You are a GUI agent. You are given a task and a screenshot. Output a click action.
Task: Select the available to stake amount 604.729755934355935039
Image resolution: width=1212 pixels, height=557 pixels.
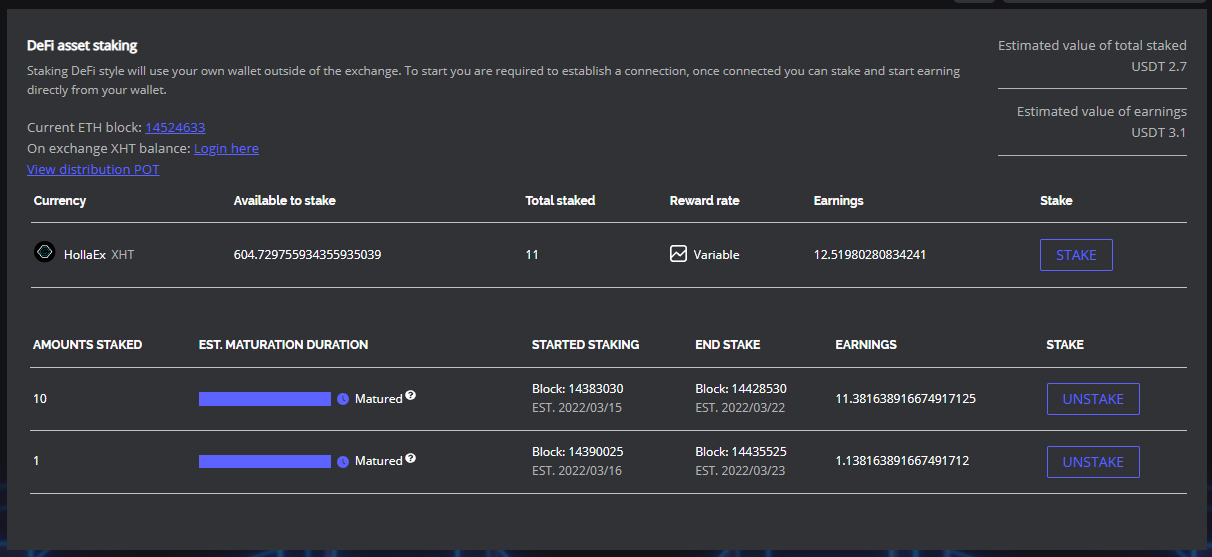pos(307,255)
